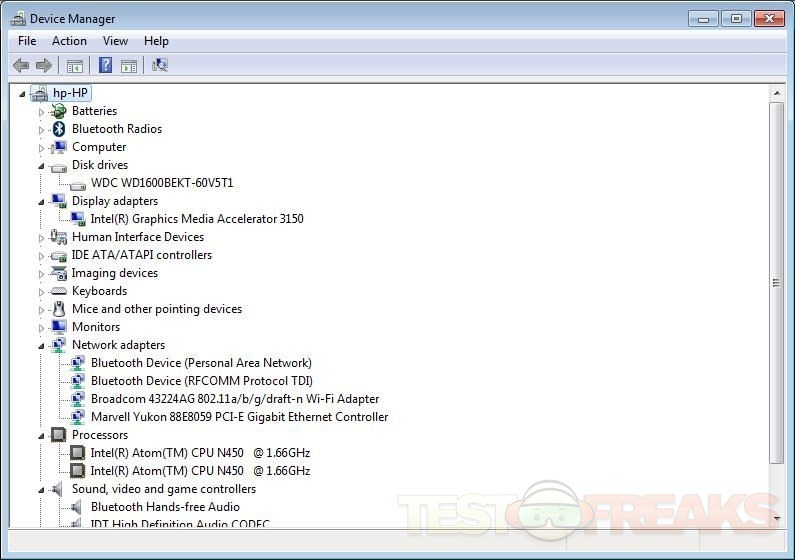Select Broadcom 43224AG Wi-Fi Adapter
The height and width of the screenshot is (560, 795).
(x=234, y=399)
